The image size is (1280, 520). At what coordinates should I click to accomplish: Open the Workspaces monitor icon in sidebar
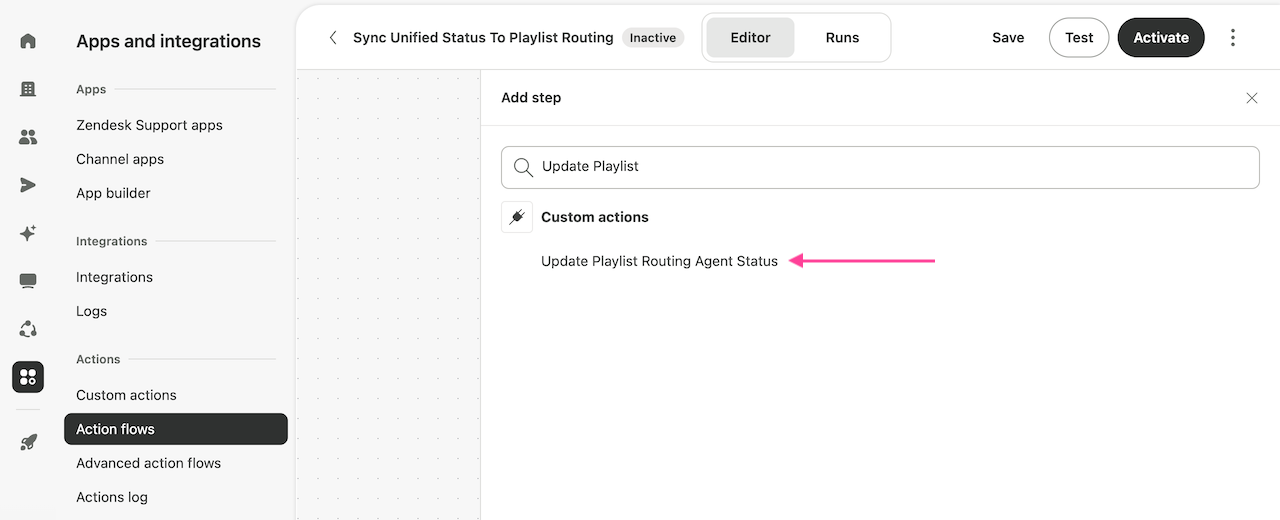click(28, 281)
